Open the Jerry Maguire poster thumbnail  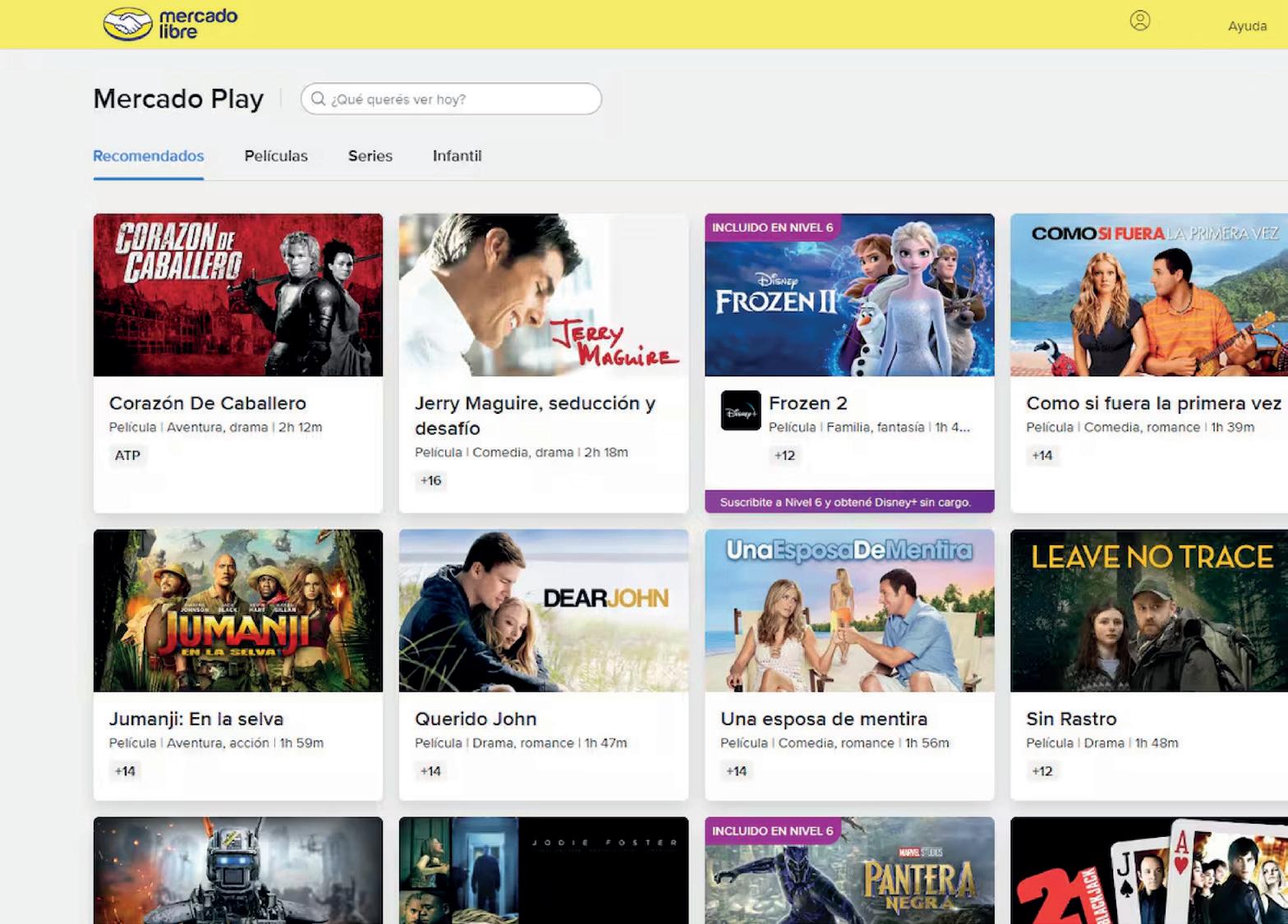544,295
